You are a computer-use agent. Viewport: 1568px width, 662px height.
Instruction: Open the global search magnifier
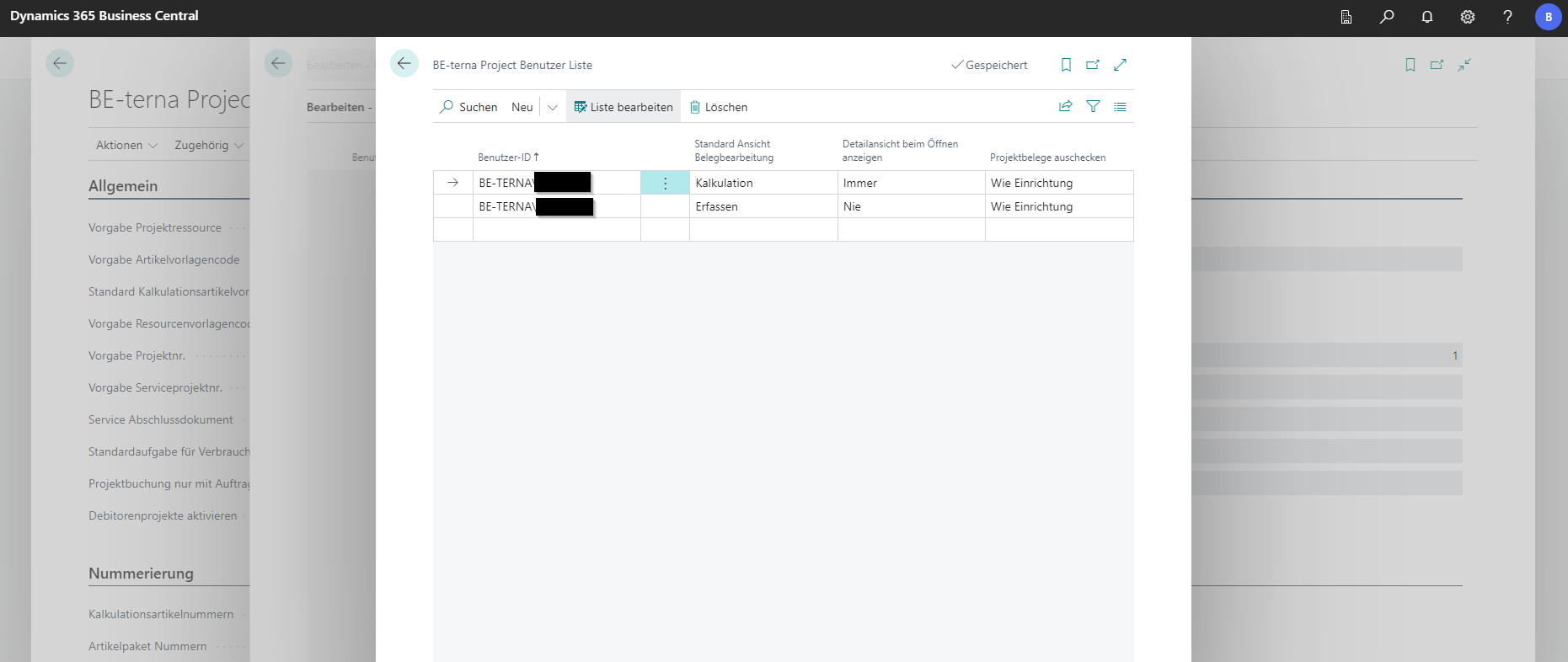pos(1387,17)
